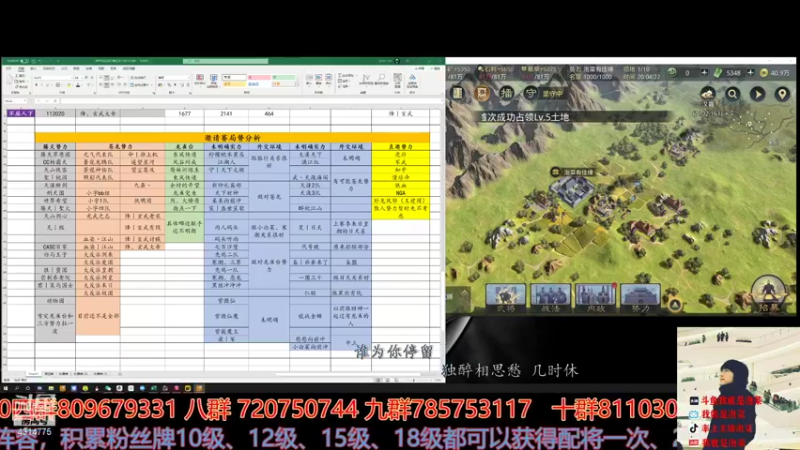The width and height of the screenshot is (800, 450).
Task: Open the font name dropdown in Excel
Action: [x=72, y=78]
